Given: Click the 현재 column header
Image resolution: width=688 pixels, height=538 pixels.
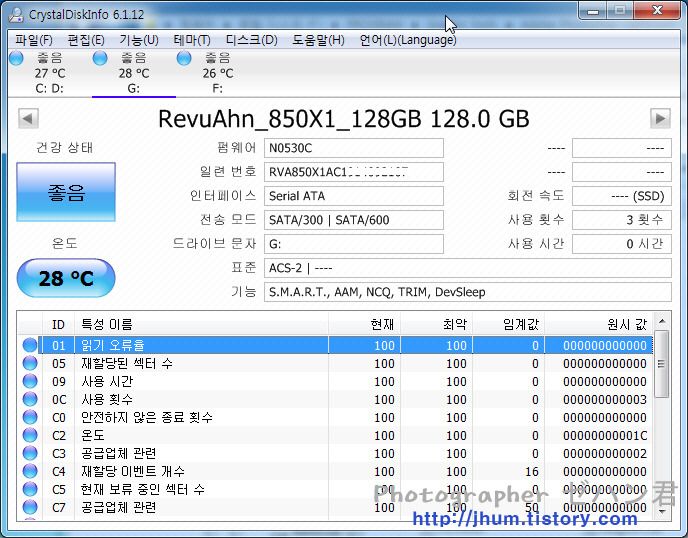Looking at the screenshot, I should [x=364, y=324].
